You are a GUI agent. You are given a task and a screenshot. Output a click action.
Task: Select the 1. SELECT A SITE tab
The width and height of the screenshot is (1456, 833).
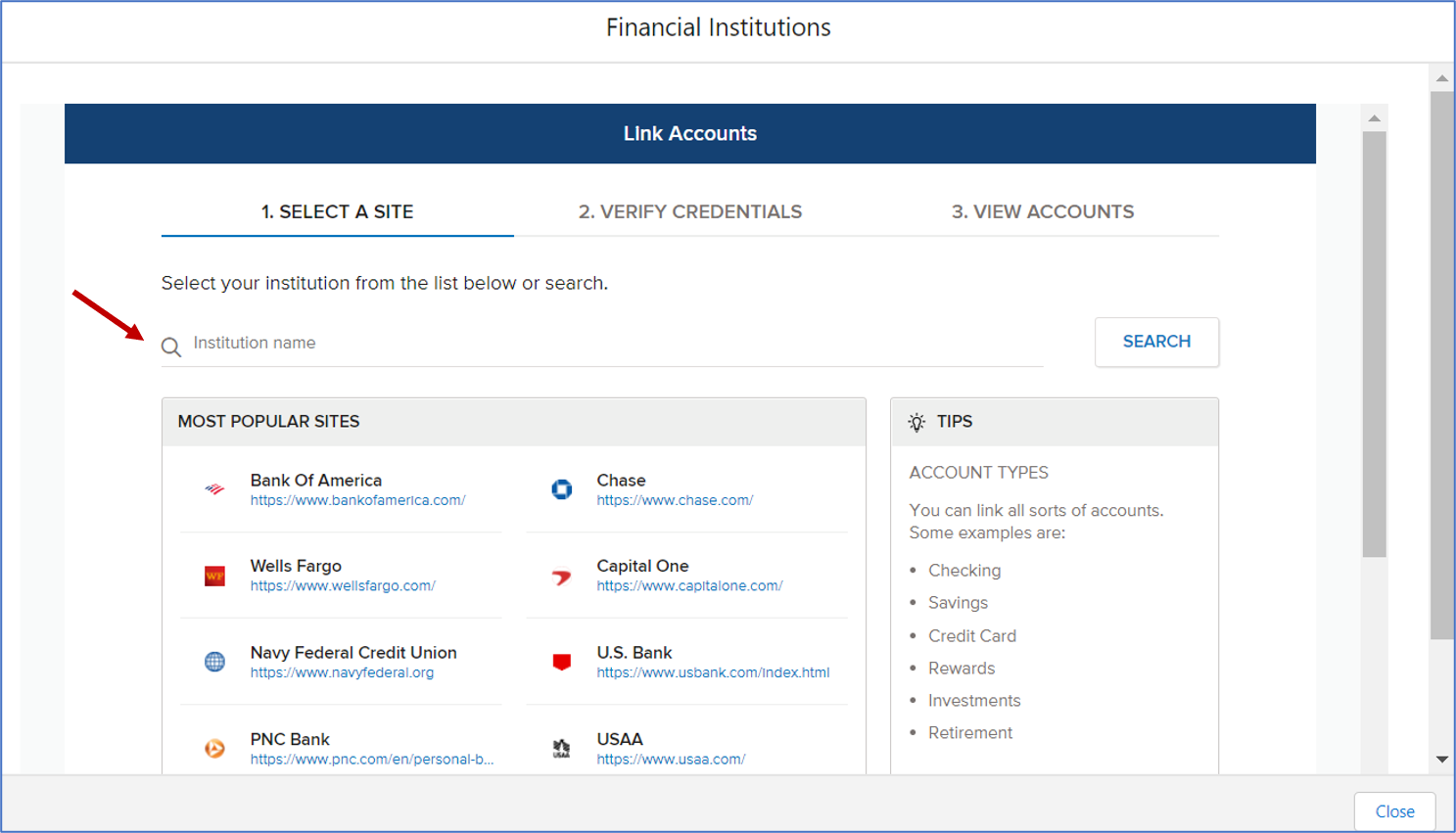pyautogui.click(x=337, y=211)
